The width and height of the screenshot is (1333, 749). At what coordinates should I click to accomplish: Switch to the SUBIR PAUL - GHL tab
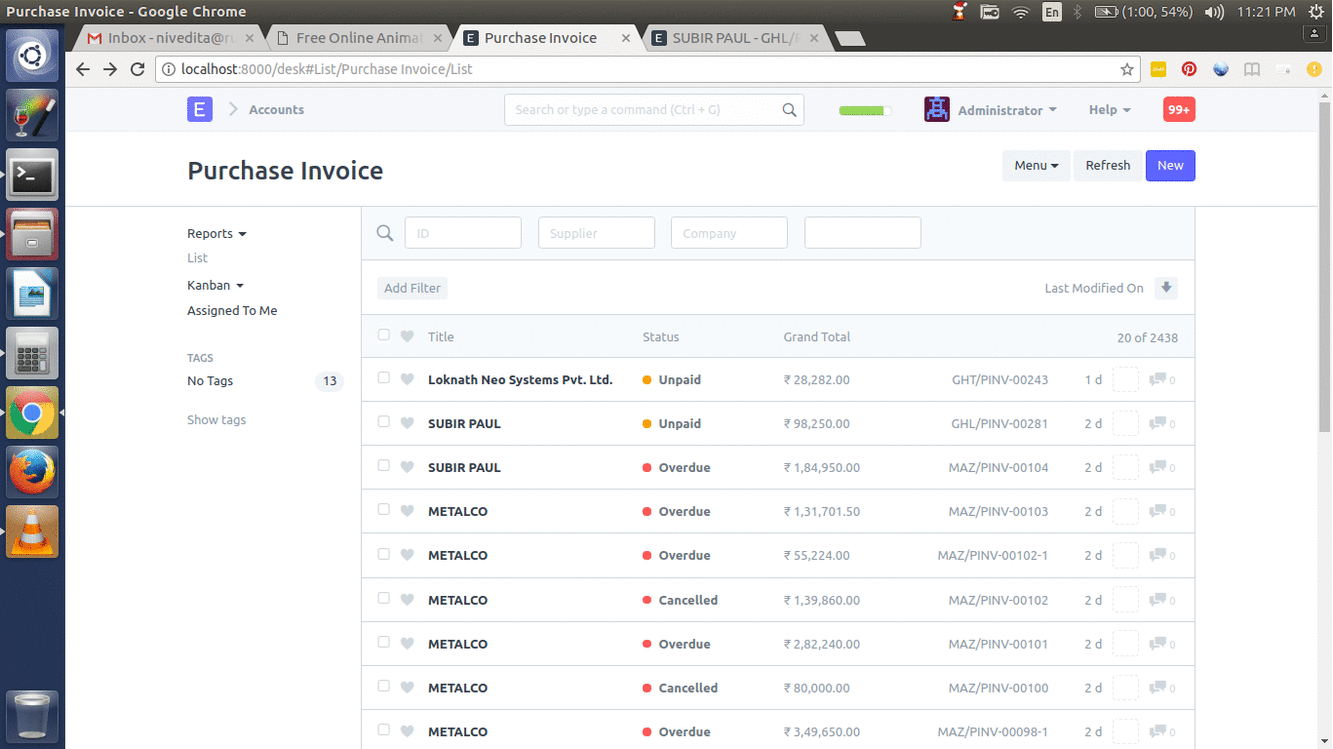[736, 38]
